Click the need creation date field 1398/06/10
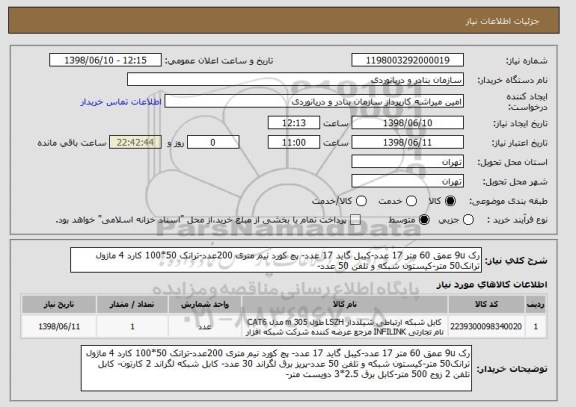Screen dimensions: 576x407 click(x=407, y=123)
